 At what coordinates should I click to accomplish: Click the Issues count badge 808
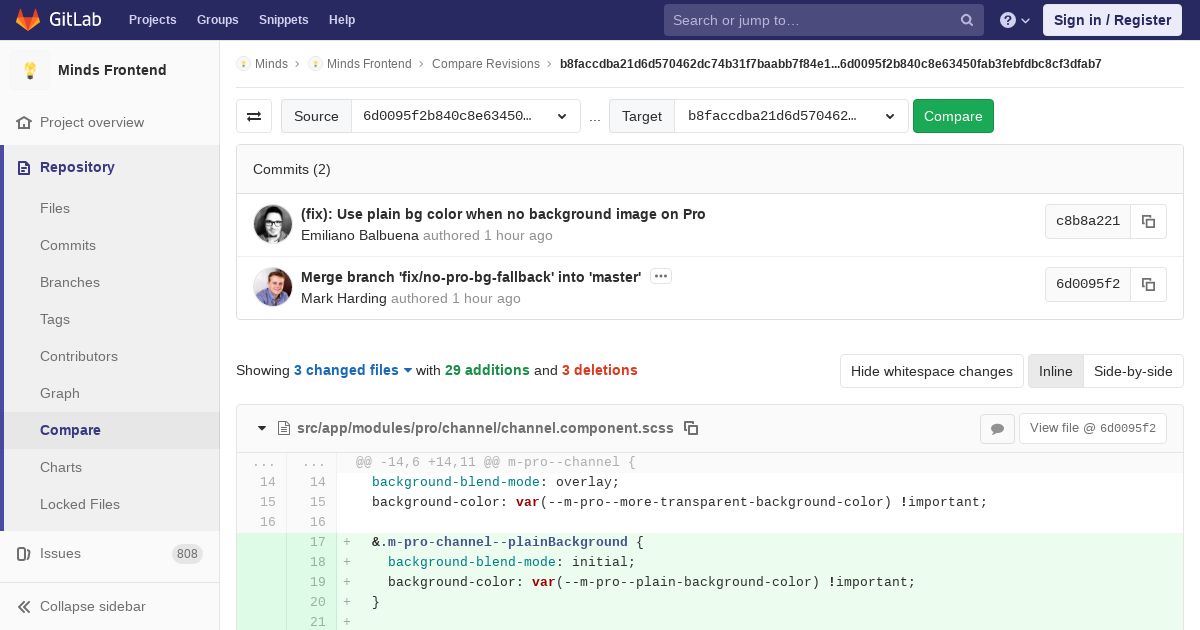point(187,554)
